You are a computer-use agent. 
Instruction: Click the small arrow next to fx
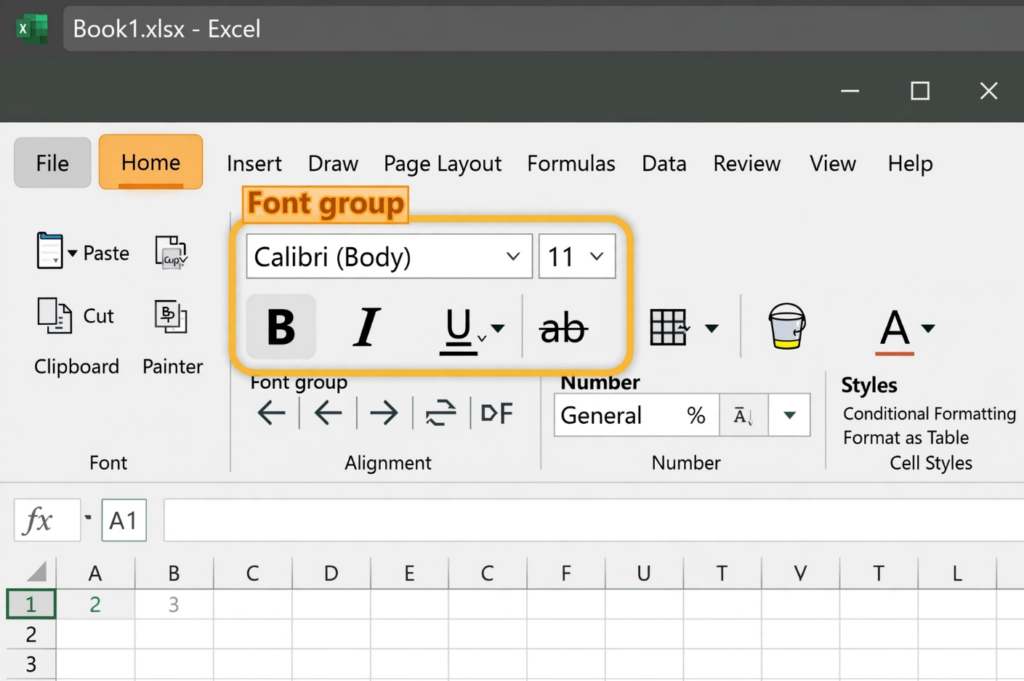tap(88, 518)
